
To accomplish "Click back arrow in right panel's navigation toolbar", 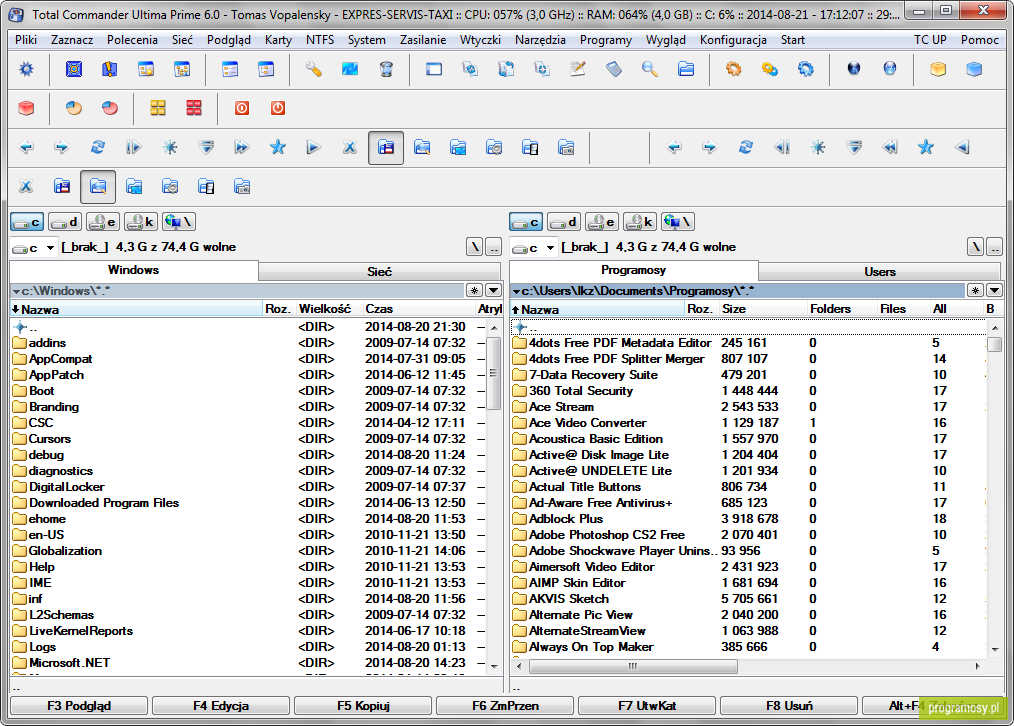I will point(674,147).
